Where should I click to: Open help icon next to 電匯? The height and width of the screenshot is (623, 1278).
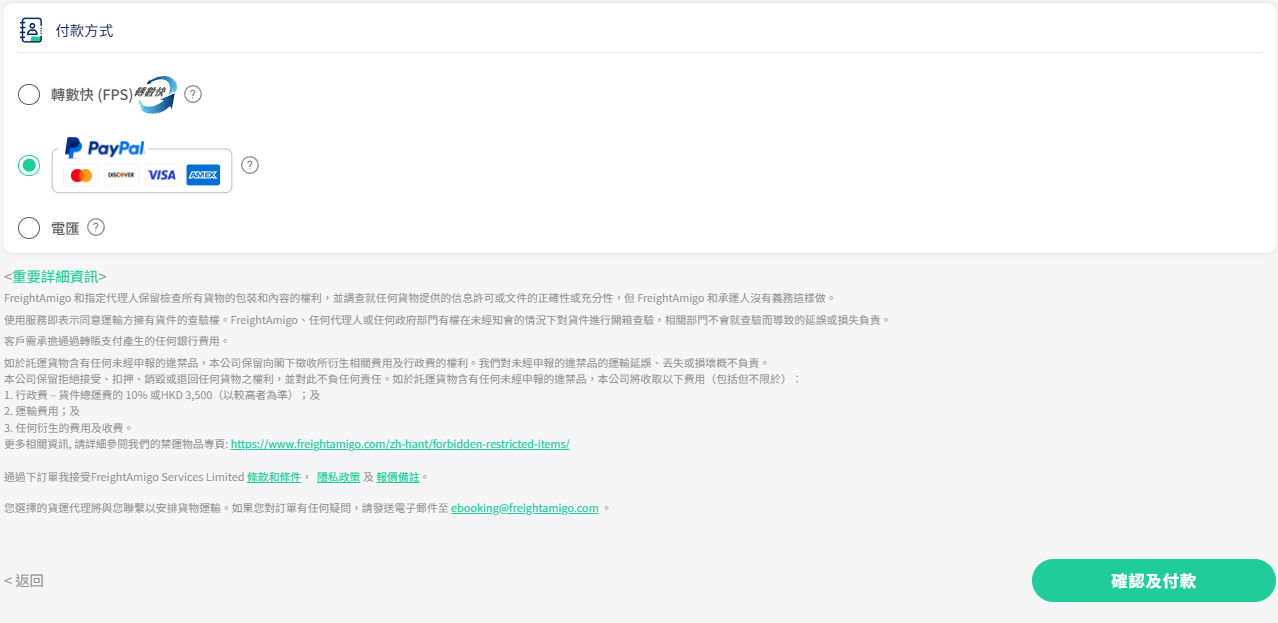click(96, 227)
